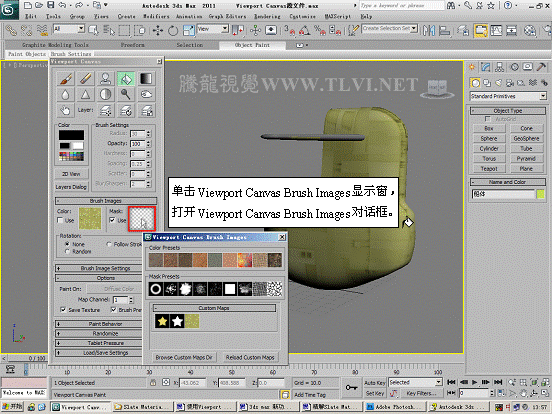Open the Hierarchy panel tab
Screen dimensions: 552x414
(x=499, y=67)
